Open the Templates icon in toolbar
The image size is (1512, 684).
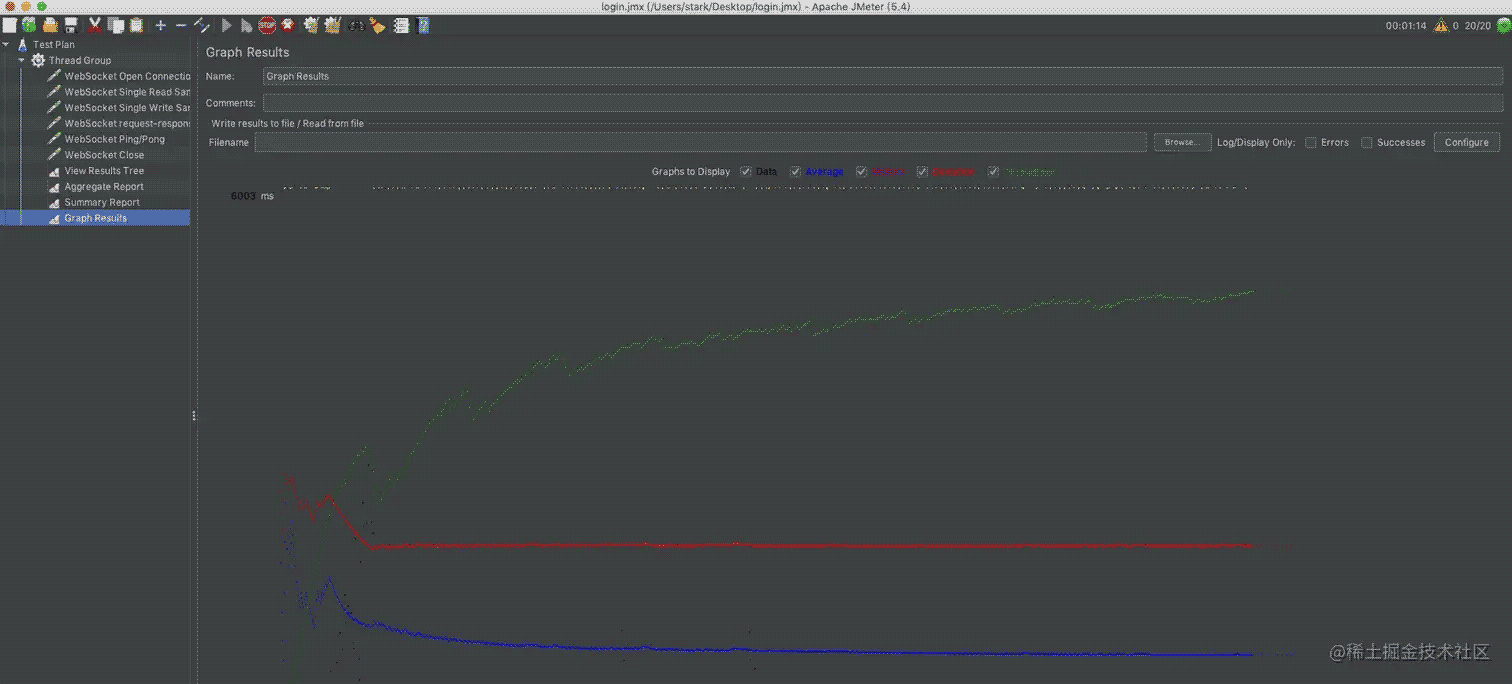29,26
